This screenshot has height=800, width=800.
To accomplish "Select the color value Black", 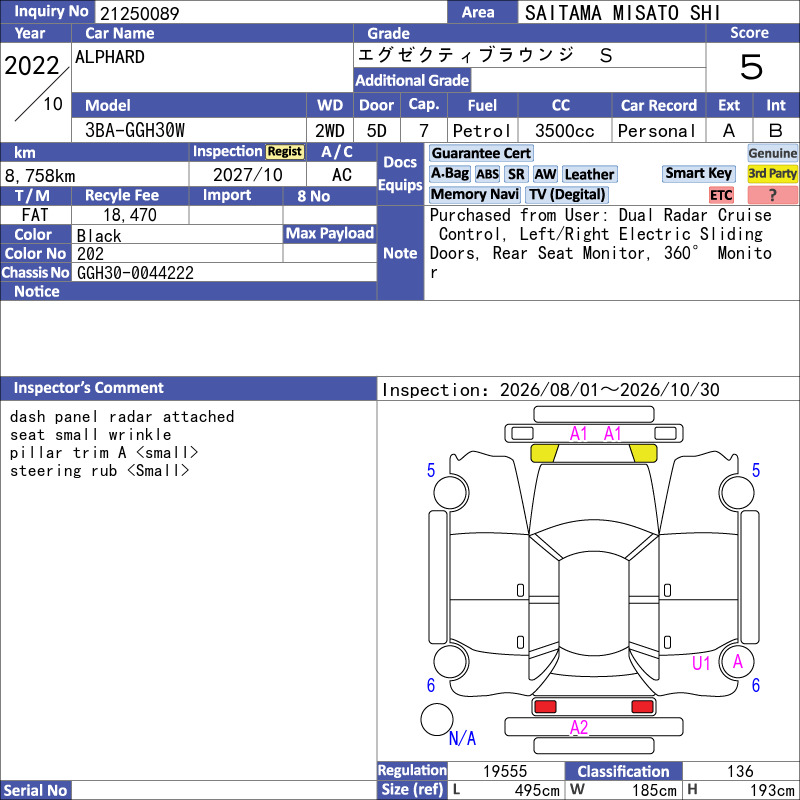I will (99, 236).
